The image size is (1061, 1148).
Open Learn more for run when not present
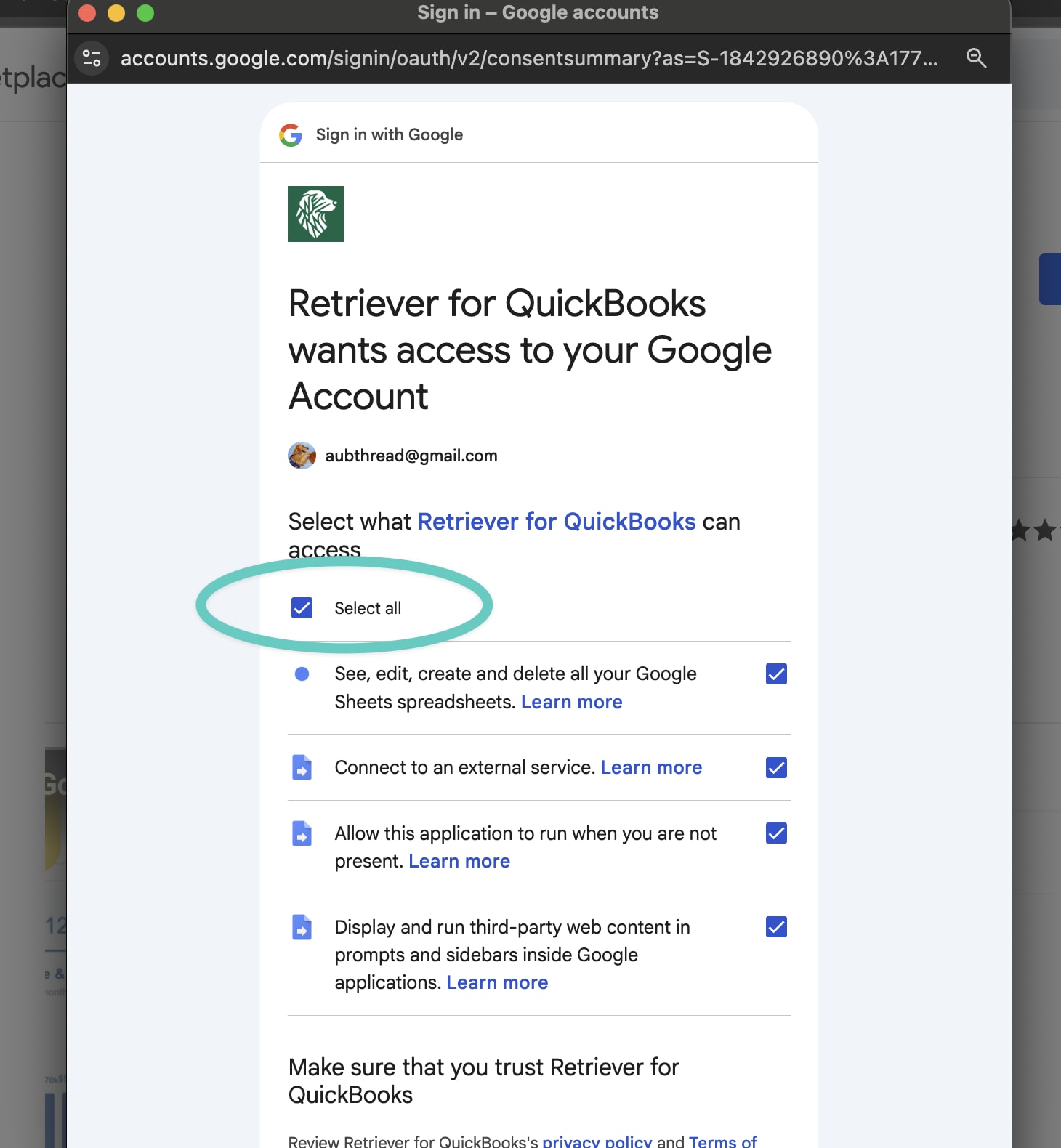tap(459, 861)
